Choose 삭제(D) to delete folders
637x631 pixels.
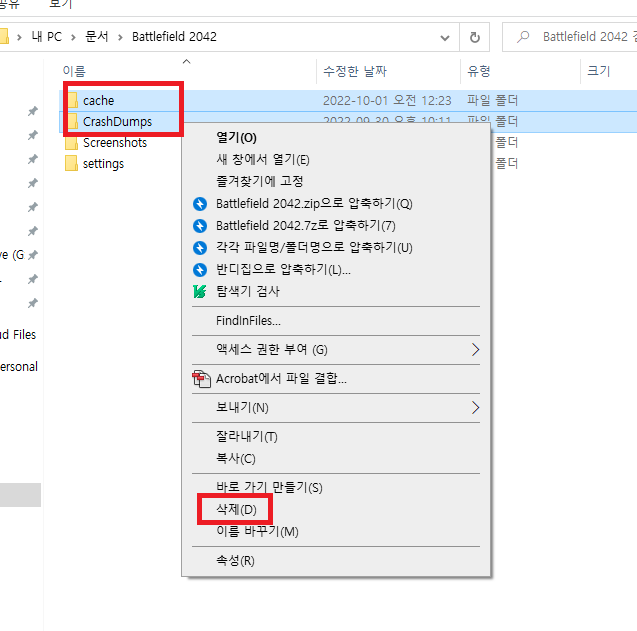click(236, 509)
